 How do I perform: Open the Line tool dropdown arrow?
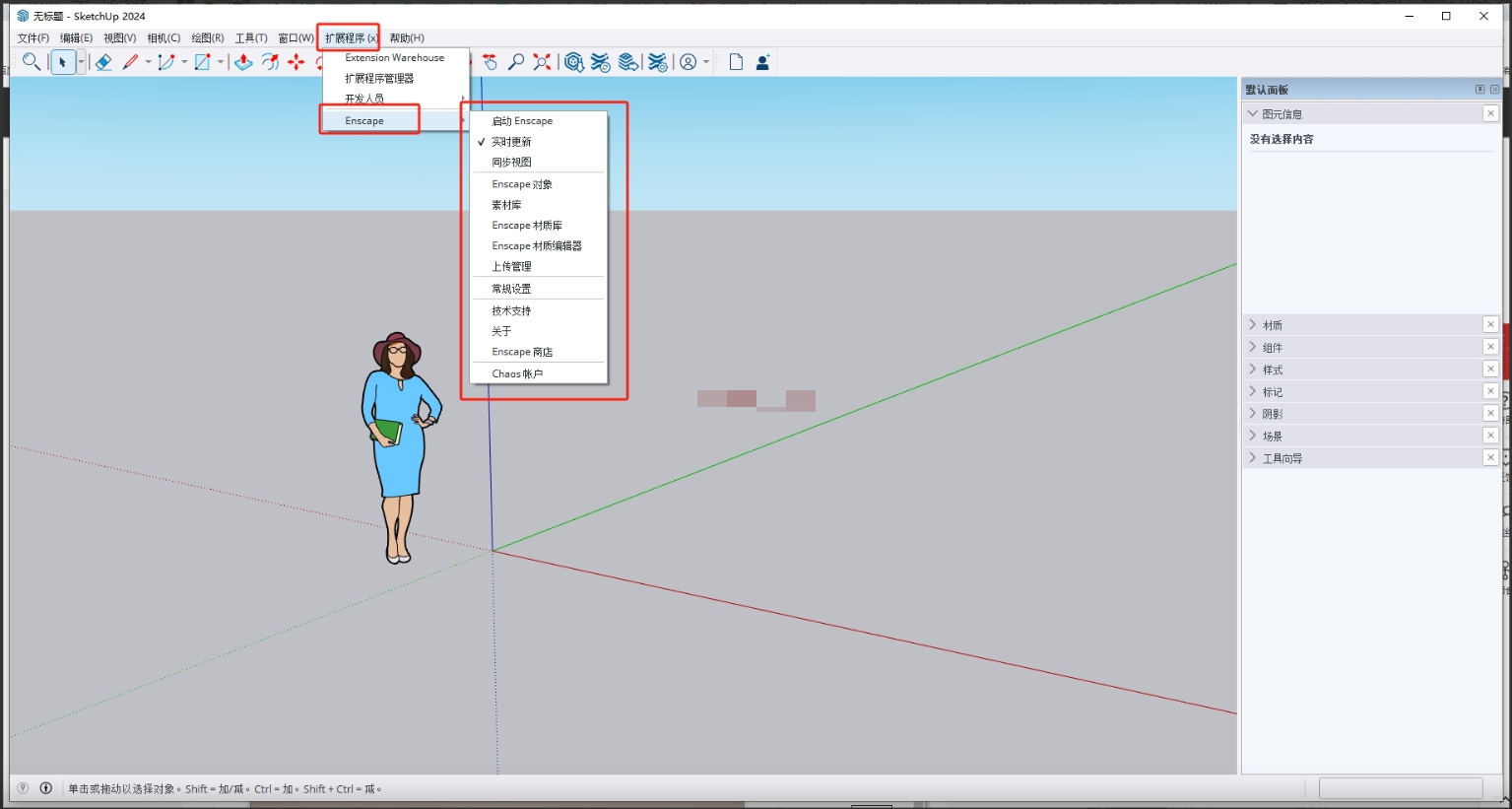click(149, 62)
